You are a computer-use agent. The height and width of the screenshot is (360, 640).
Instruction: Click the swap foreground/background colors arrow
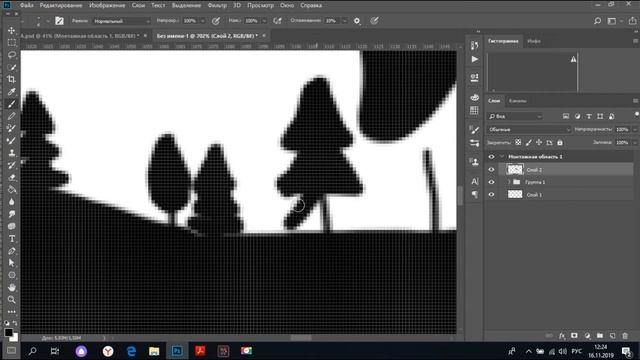pyautogui.click(x=16, y=323)
